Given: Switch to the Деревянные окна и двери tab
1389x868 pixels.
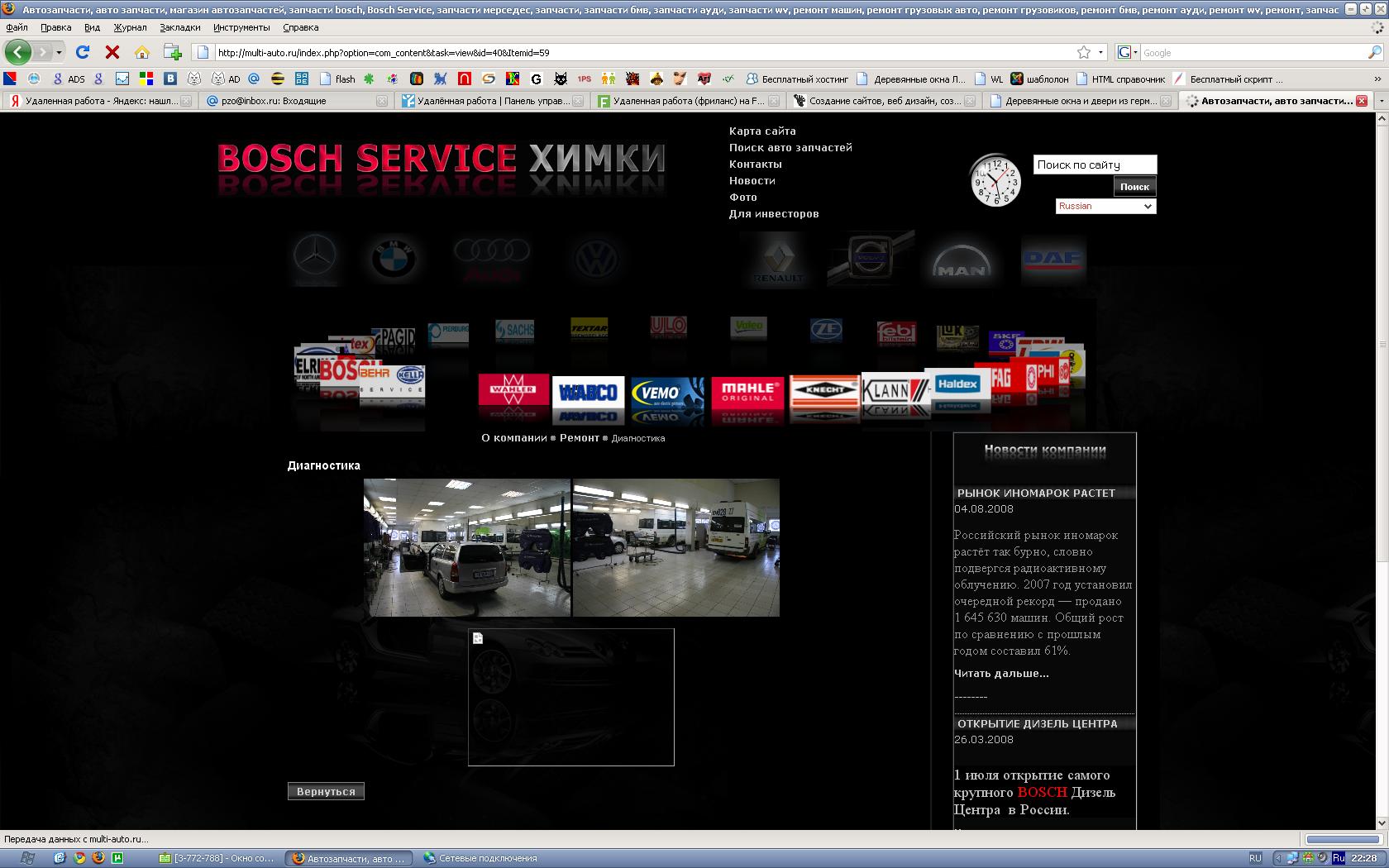Looking at the screenshot, I should tap(1080, 101).
